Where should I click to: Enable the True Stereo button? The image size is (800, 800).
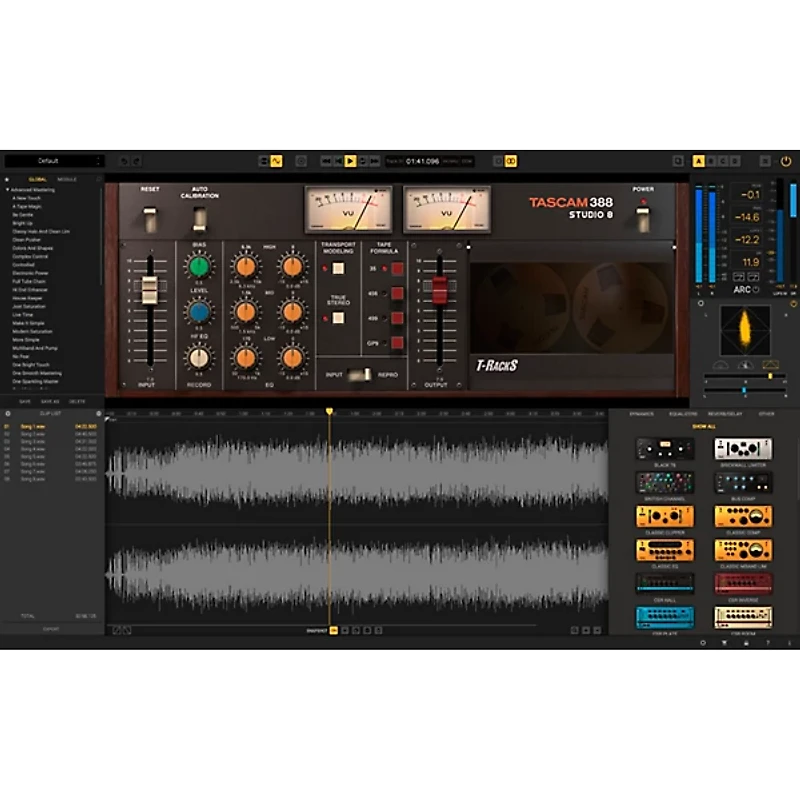click(338, 317)
